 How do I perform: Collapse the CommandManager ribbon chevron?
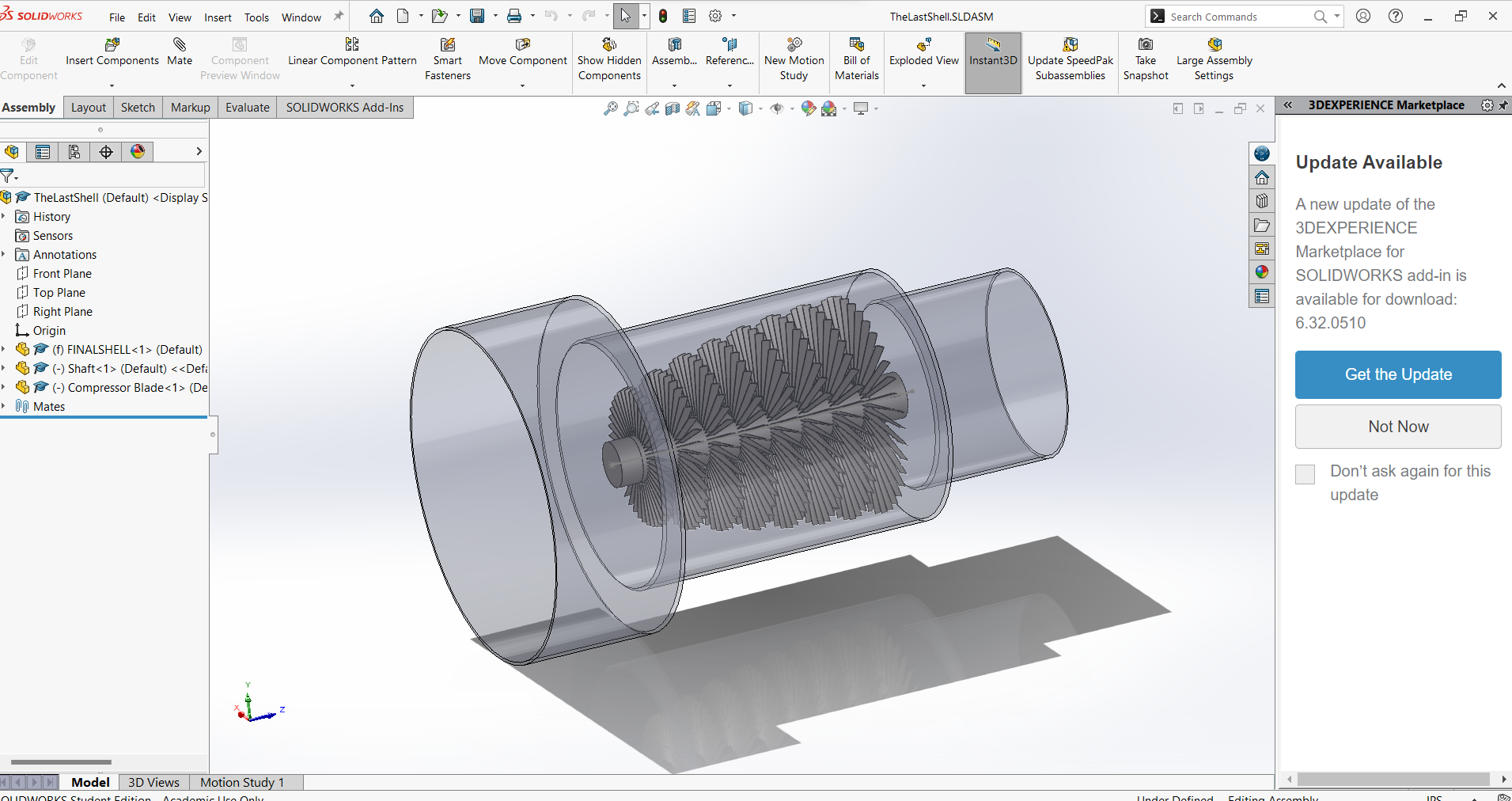(x=1502, y=85)
